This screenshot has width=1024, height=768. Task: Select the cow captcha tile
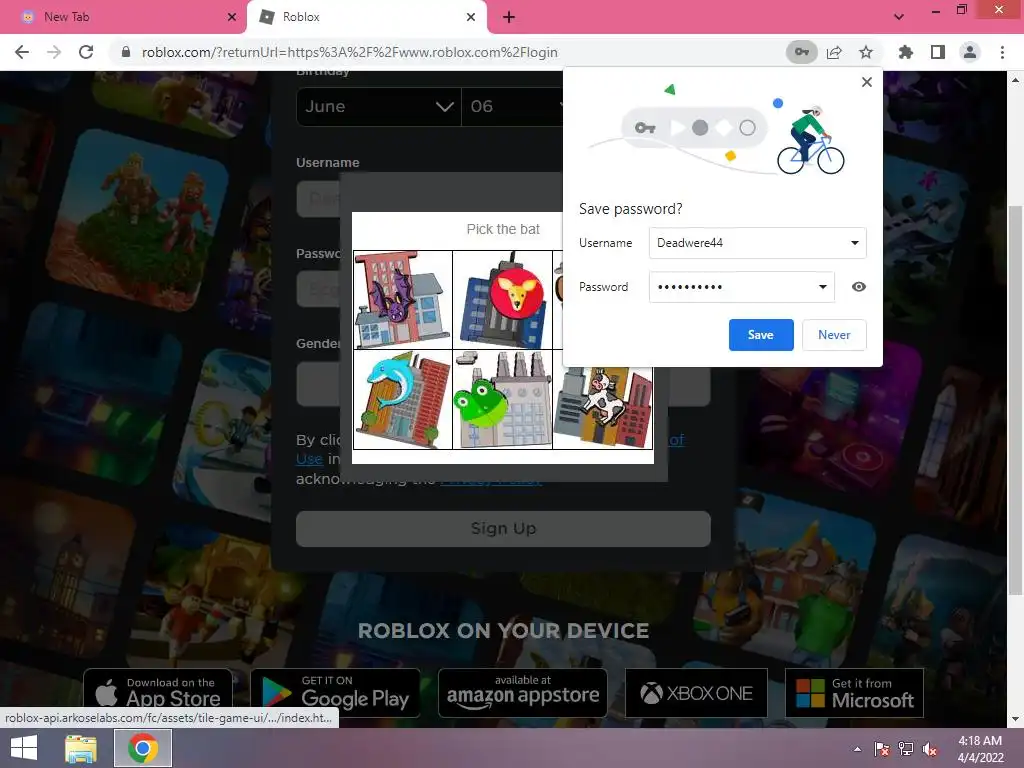603,407
